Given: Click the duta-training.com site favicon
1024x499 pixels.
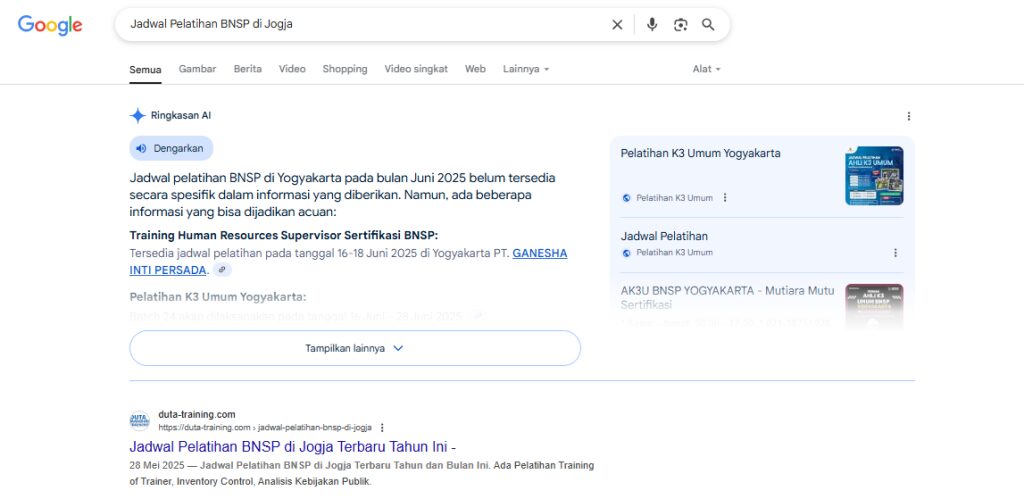Looking at the screenshot, I should 139,421.
